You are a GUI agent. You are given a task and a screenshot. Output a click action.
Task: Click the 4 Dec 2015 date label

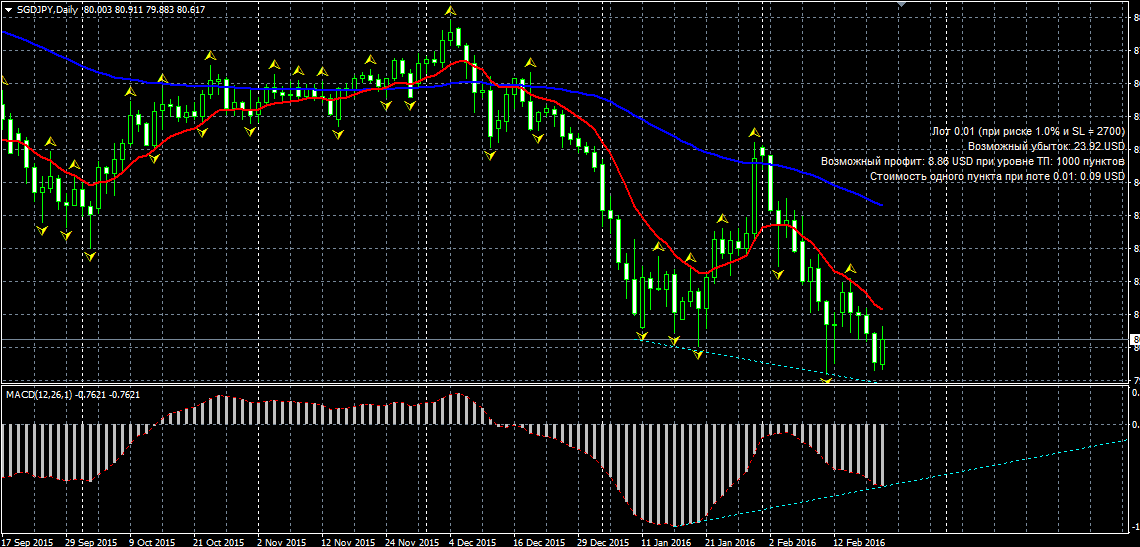pos(473,542)
